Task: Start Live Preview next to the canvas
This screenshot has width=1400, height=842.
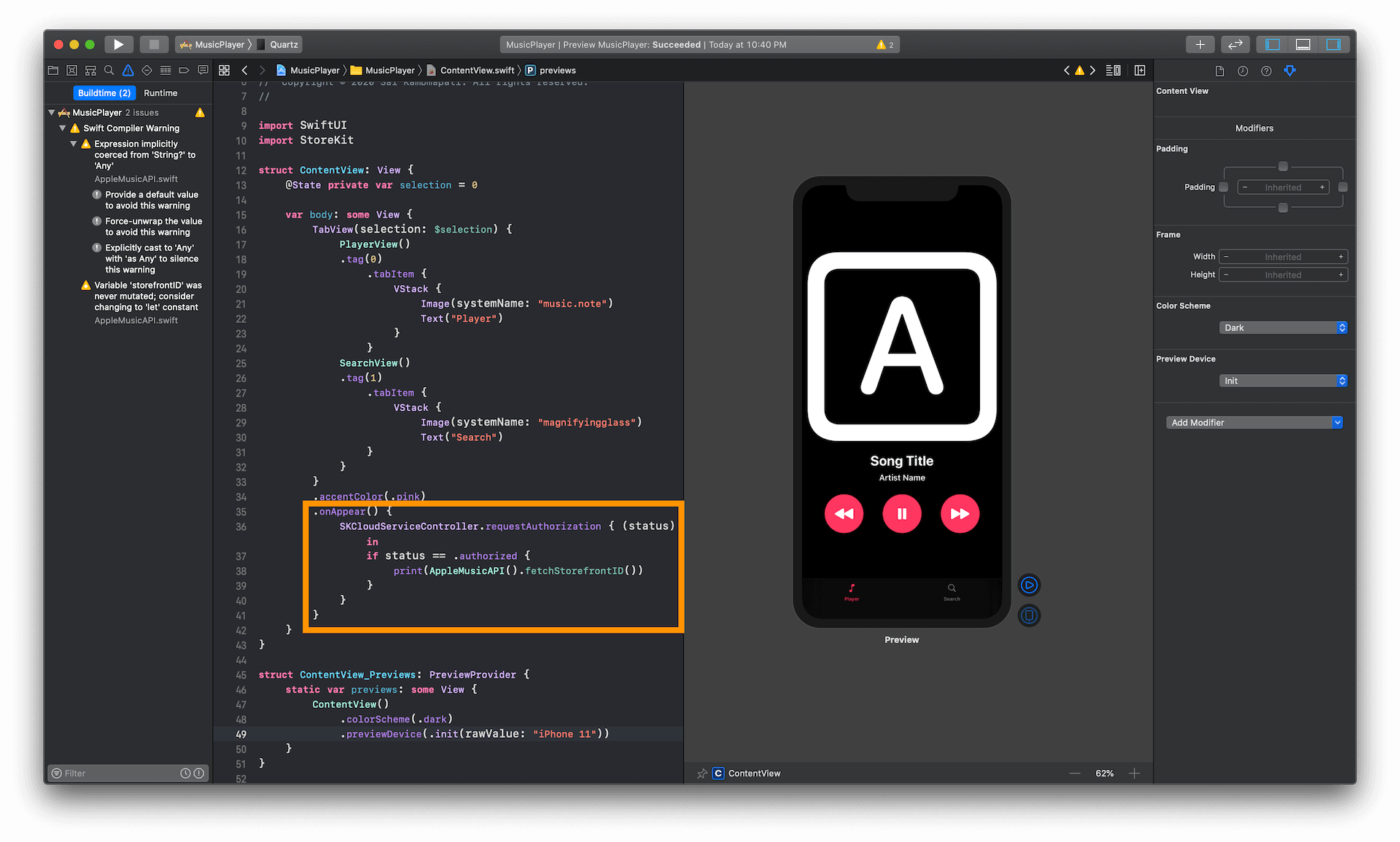Action: (1029, 585)
